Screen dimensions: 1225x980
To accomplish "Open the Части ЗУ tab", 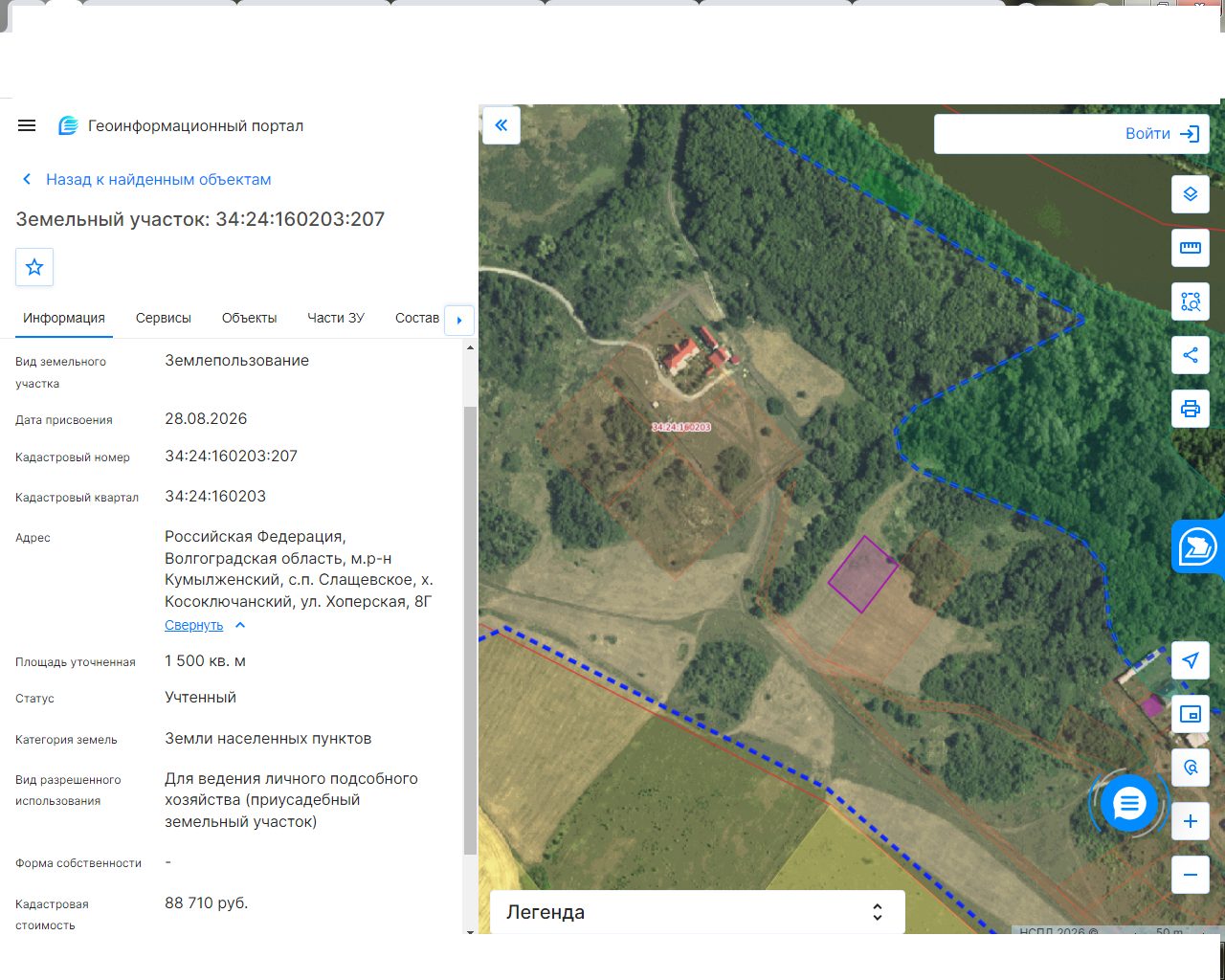I will click(336, 319).
